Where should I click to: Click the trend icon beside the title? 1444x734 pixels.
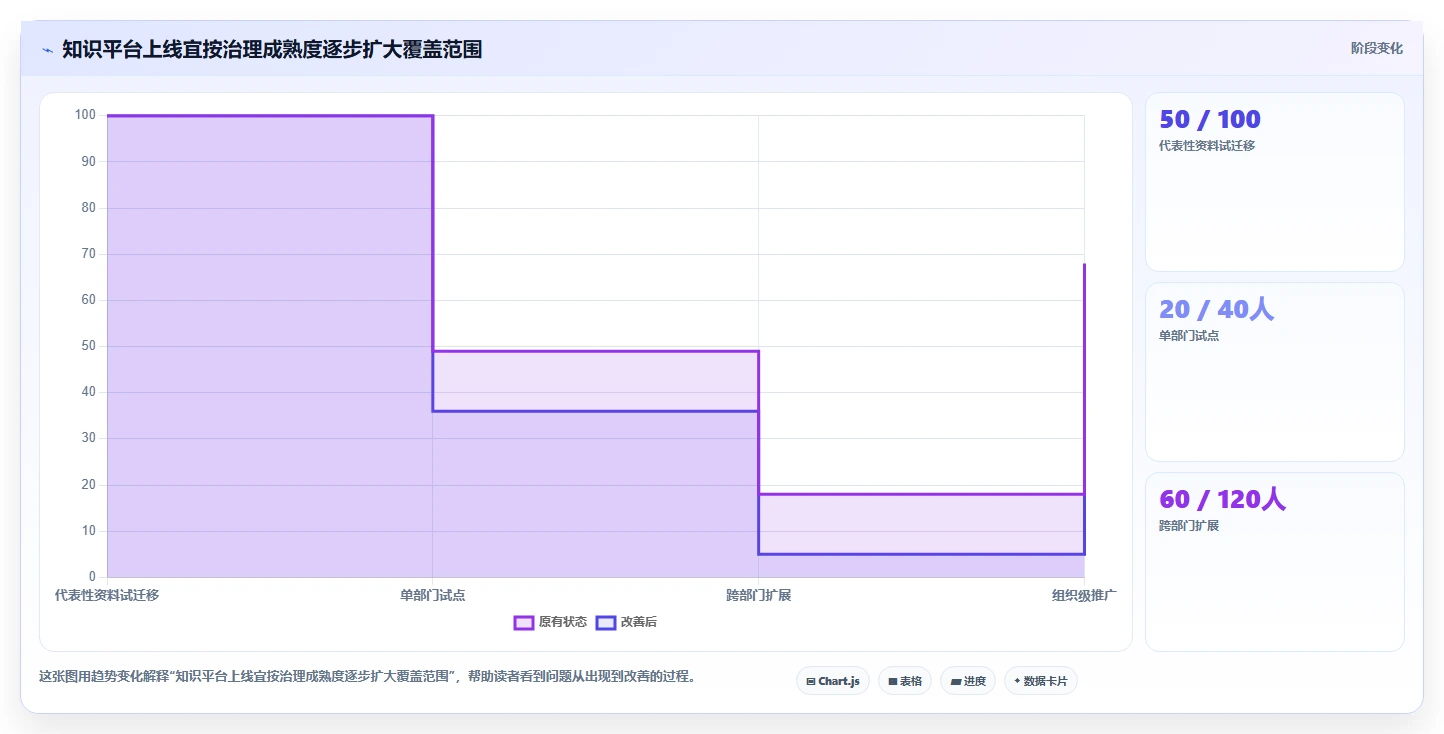click(x=47, y=50)
